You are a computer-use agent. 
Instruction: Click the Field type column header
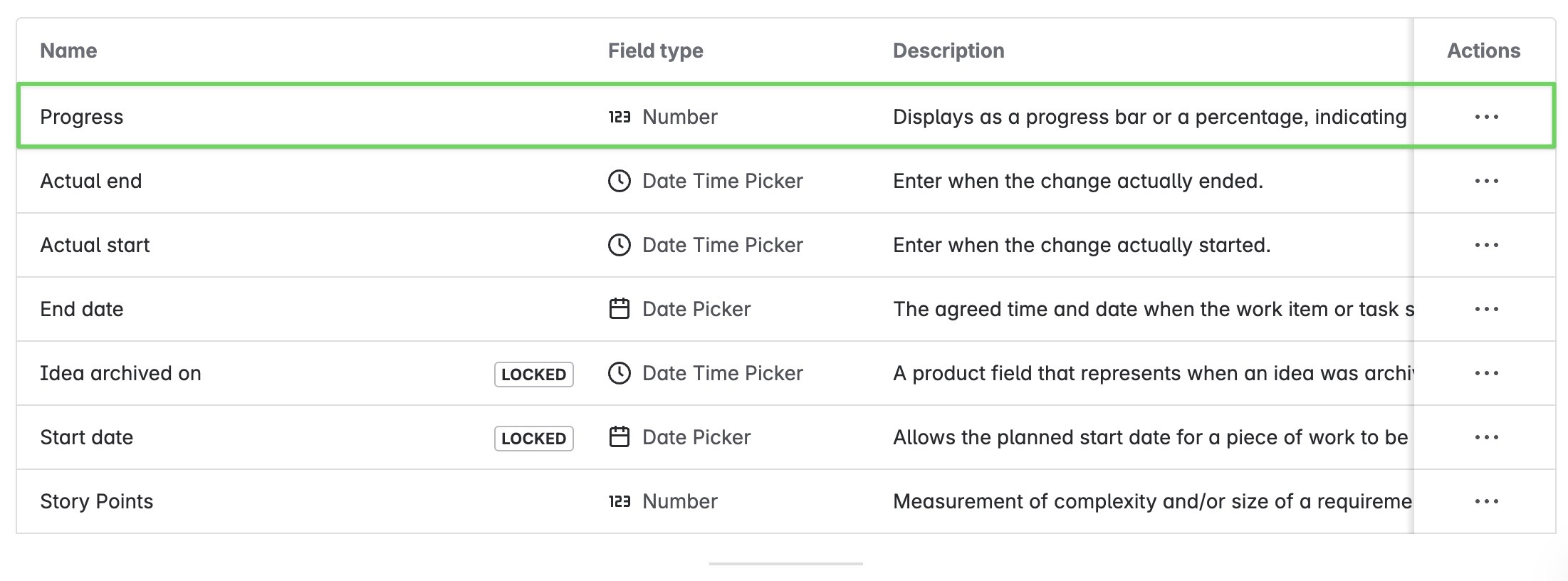point(655,51)
